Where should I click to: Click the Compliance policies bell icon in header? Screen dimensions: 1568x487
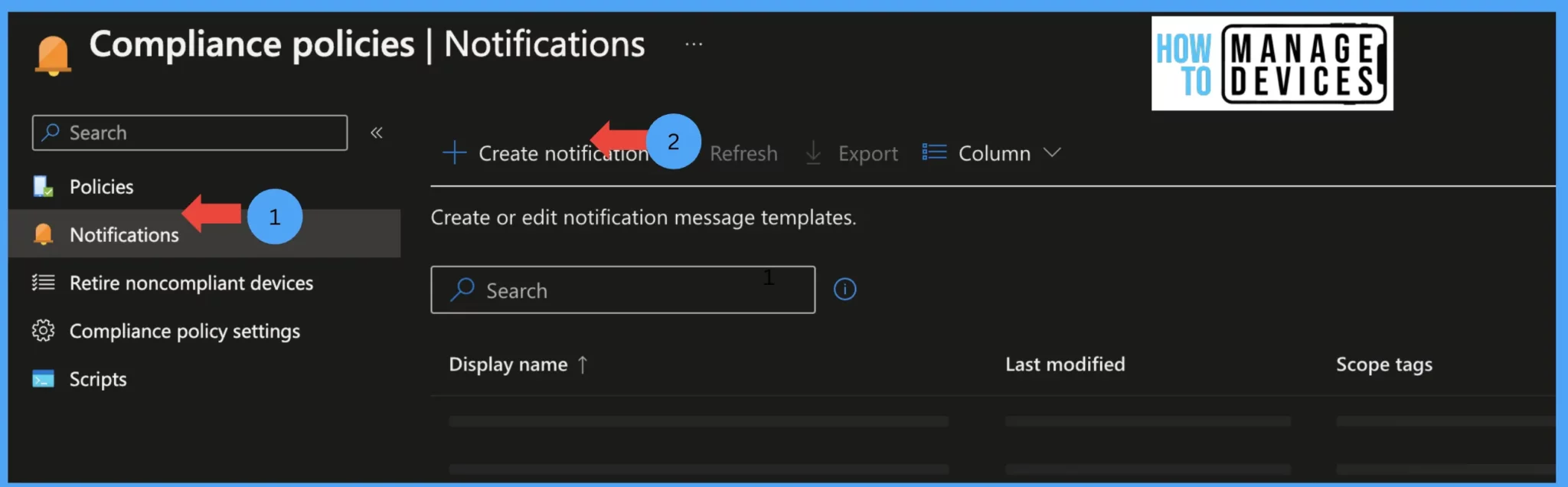click(53, 56)
